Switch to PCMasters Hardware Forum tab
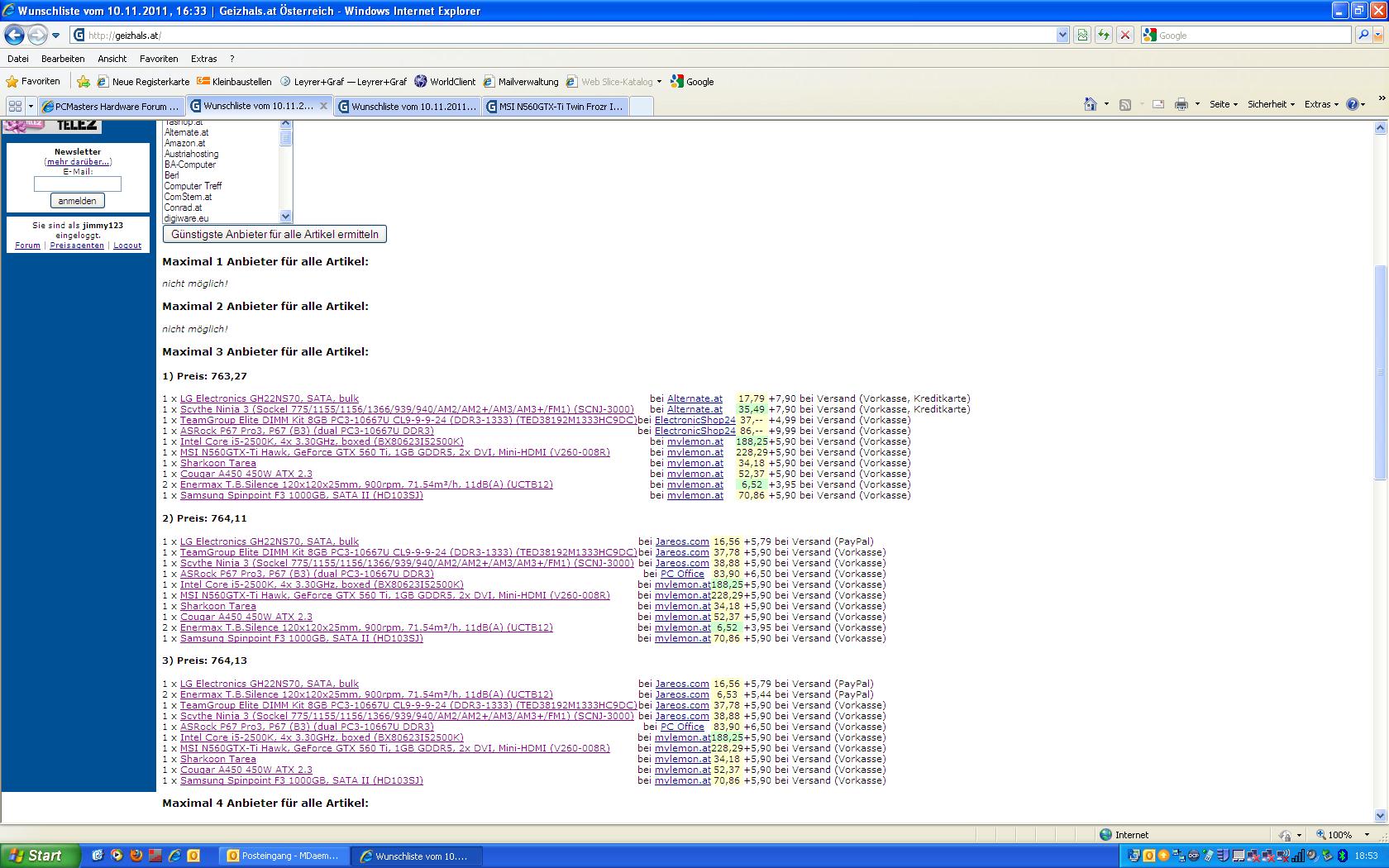 111,106
